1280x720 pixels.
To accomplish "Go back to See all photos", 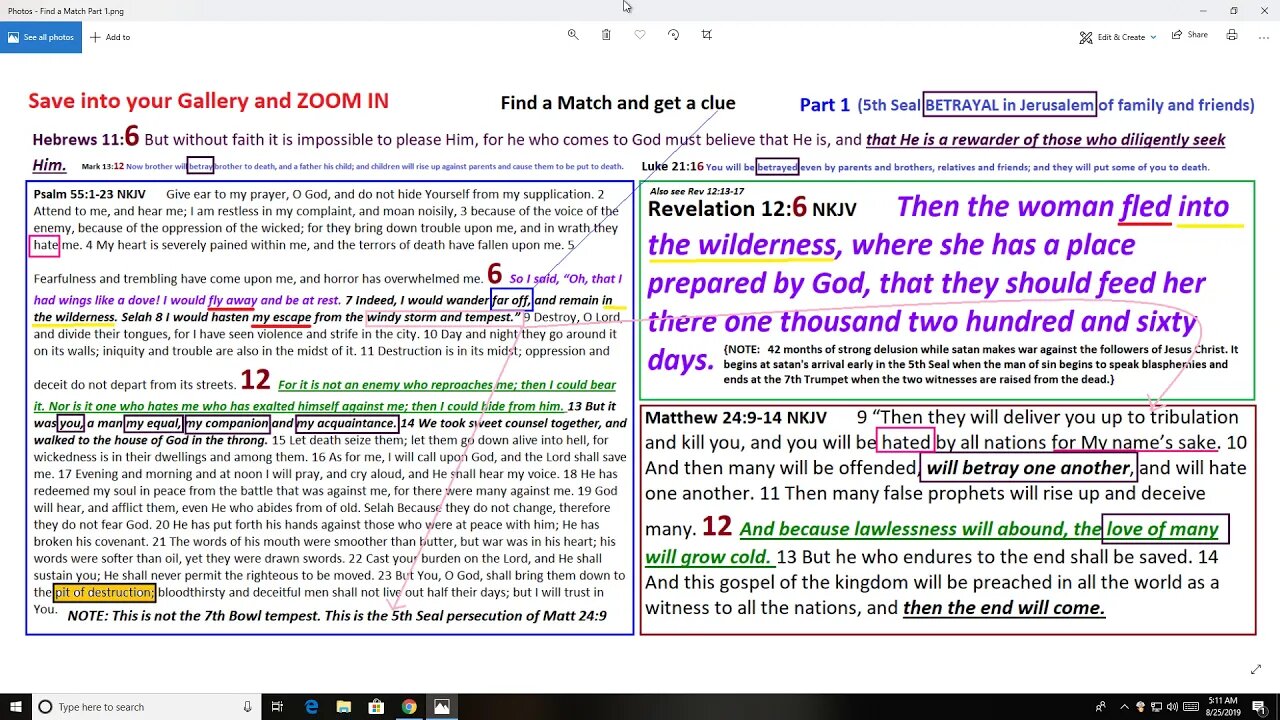I will tap(41, 37).
